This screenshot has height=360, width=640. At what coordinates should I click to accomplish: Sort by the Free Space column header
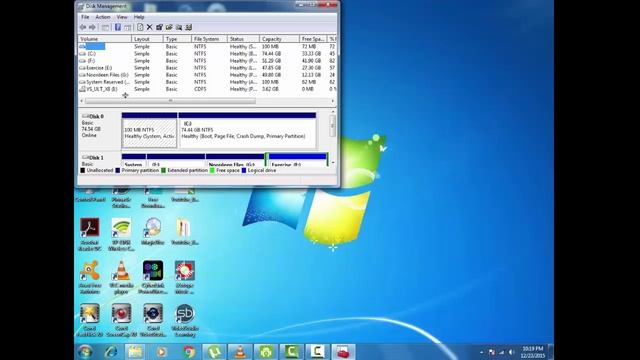point(313,39)
